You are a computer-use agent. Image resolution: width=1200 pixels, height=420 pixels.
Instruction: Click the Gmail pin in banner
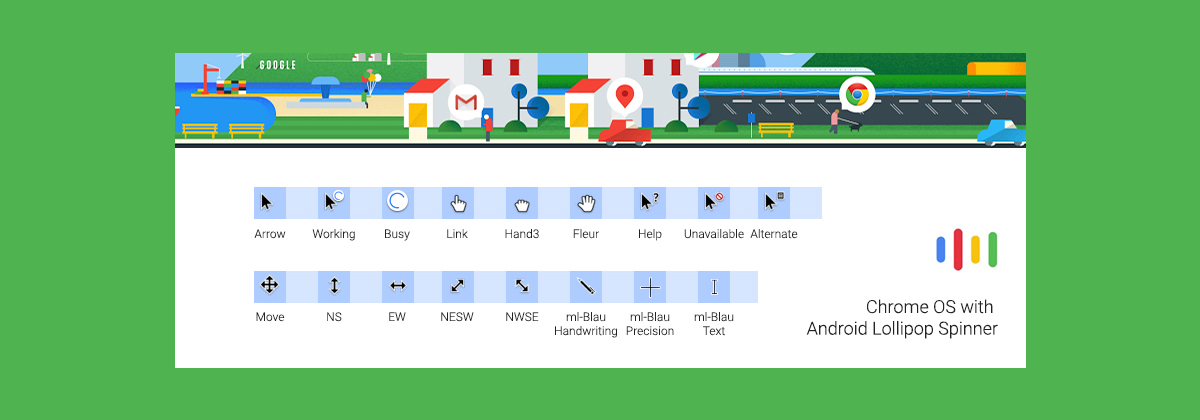(466, 103)
